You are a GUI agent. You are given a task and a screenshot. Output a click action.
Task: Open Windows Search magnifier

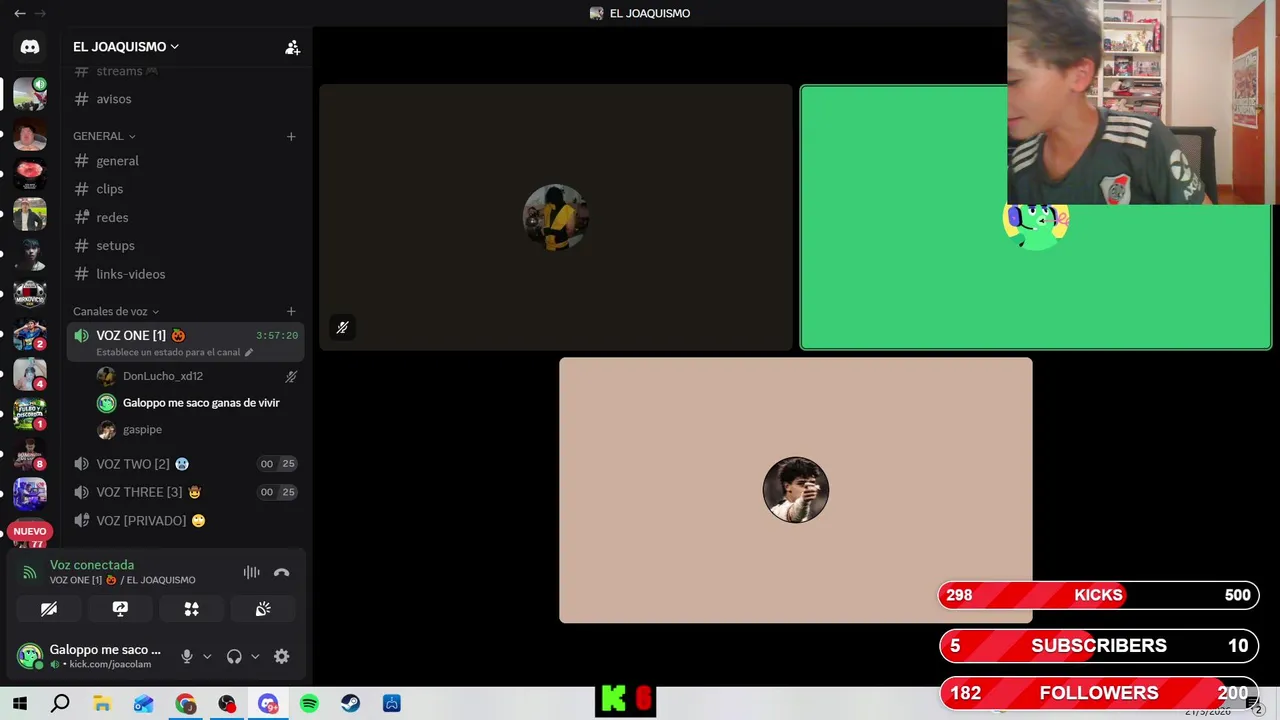(x=60, y=704)
